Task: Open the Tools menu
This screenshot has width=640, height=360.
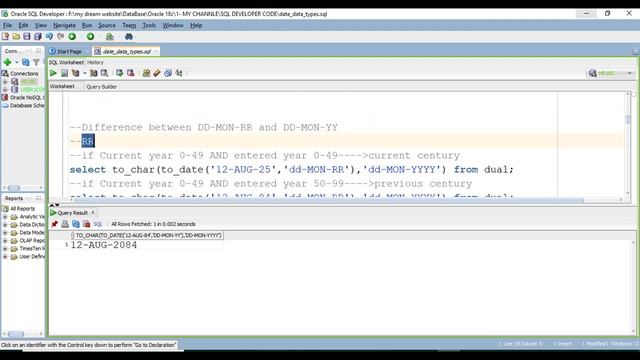Action: (149, 25)
